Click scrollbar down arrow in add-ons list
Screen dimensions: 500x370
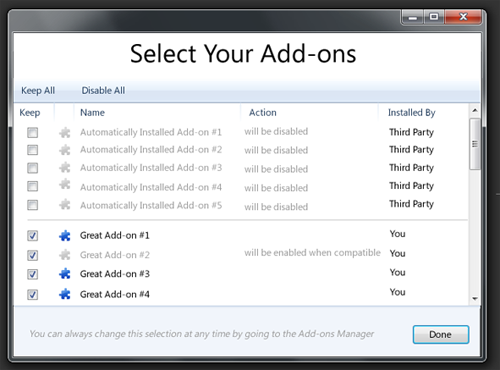475,299
